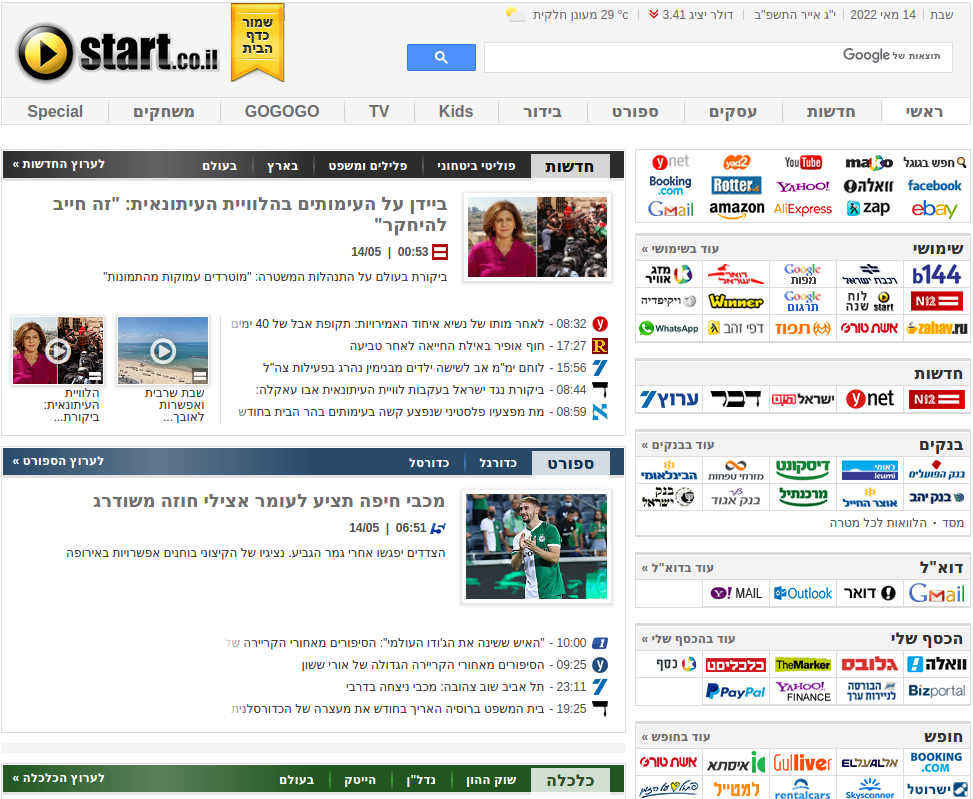Click the blue Google search button

click(x=441, y=58)
